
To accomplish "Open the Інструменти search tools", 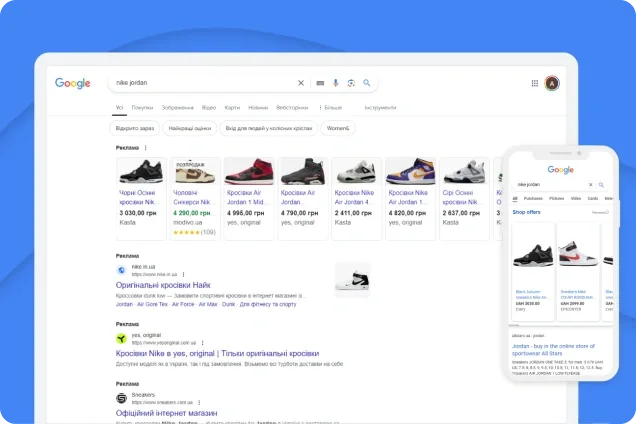I will click(380, 108).
